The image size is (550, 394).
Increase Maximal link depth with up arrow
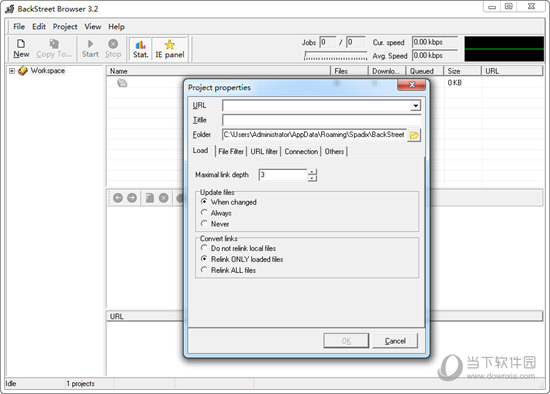(x=312, y=172)
